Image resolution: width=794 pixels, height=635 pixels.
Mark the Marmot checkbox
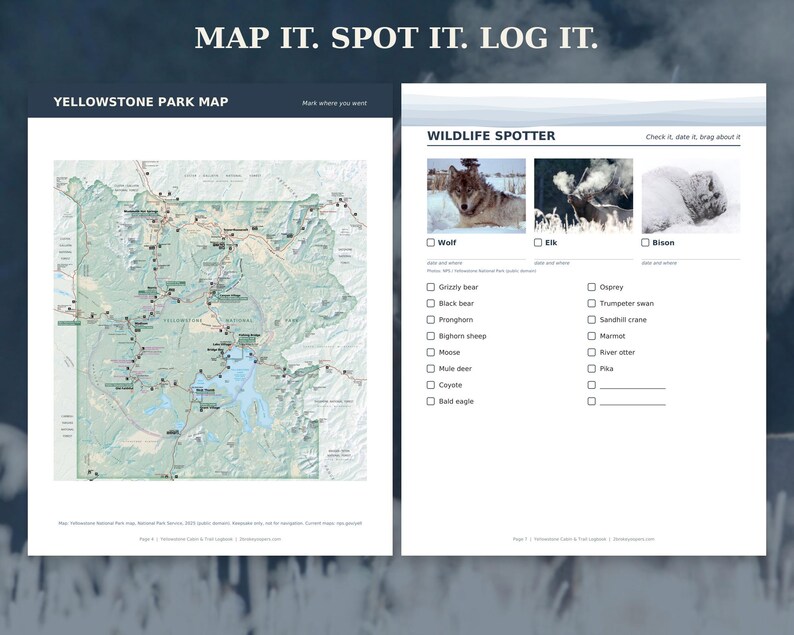[591, 336]
